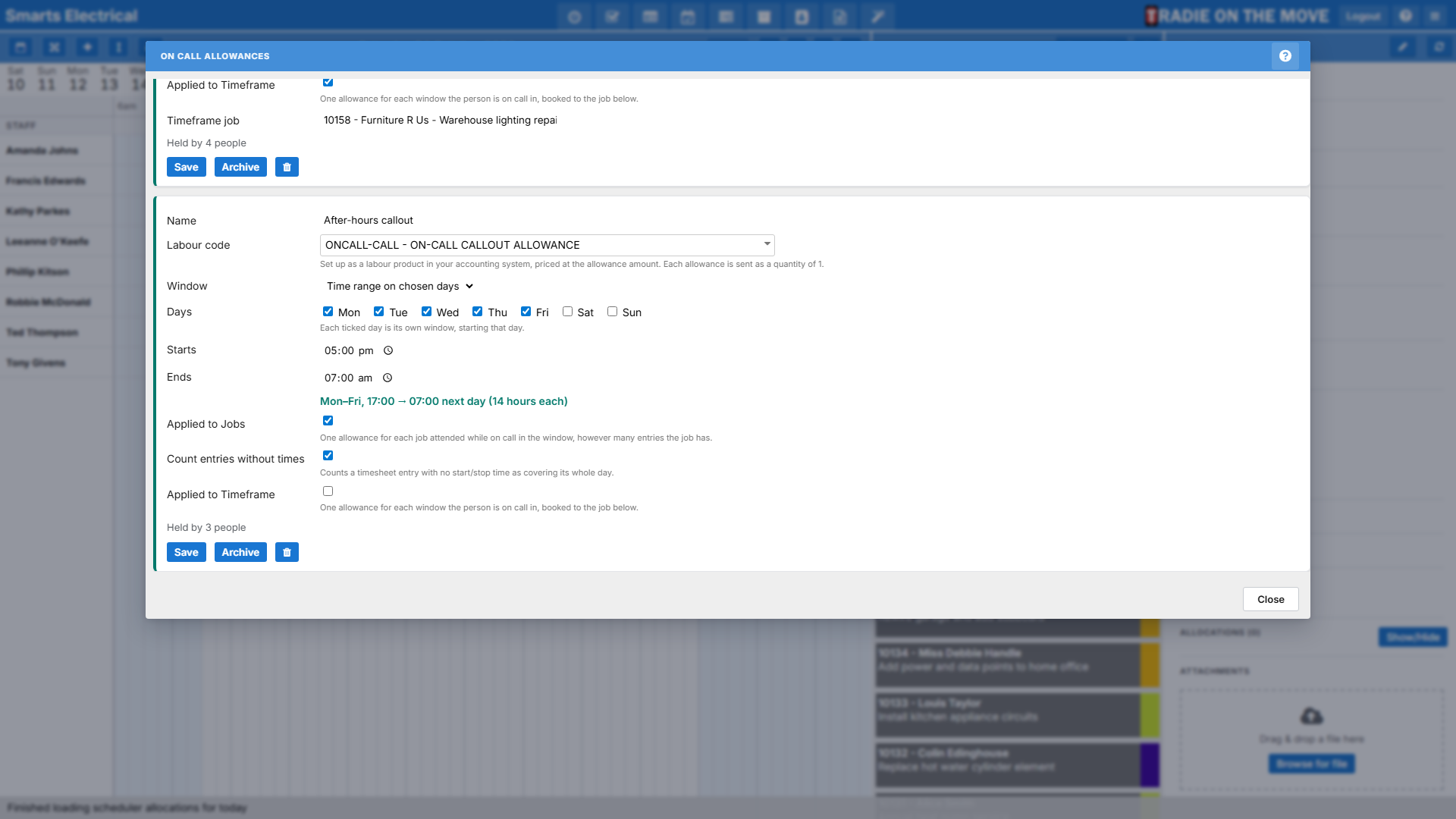This screenshot has height=819, width=1456.
Task: Enable Applied to Timeframe for After-hours callout
Action: click(328, 491)
